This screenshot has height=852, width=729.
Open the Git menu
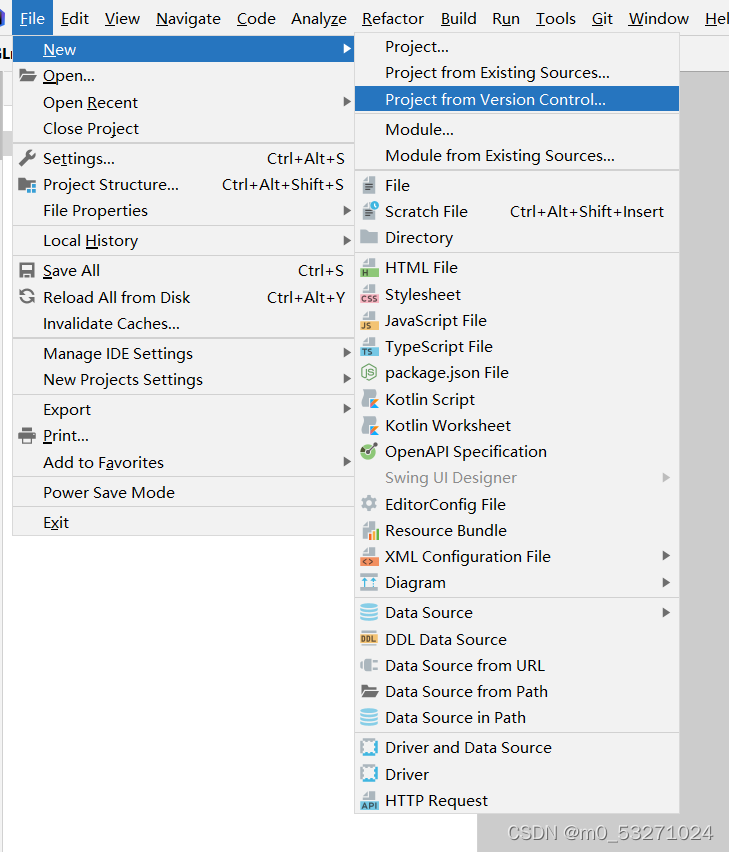click(x=602, y=18)
